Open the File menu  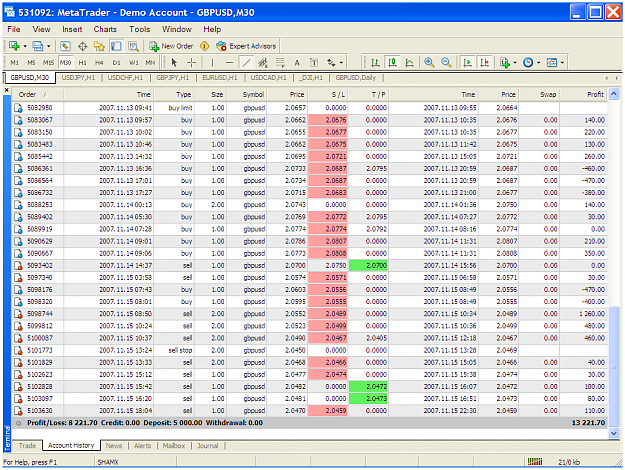14,29
